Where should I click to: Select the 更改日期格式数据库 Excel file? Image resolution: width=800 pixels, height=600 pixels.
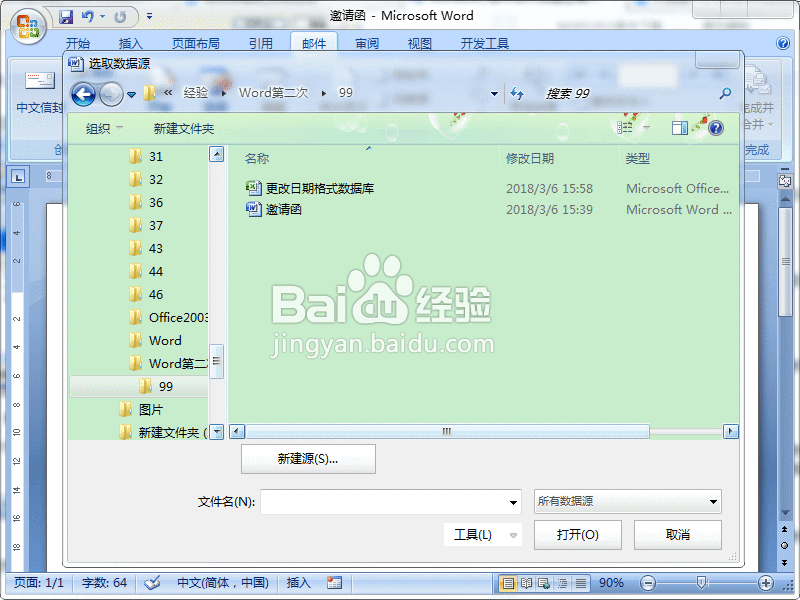[x=310, y=188]
